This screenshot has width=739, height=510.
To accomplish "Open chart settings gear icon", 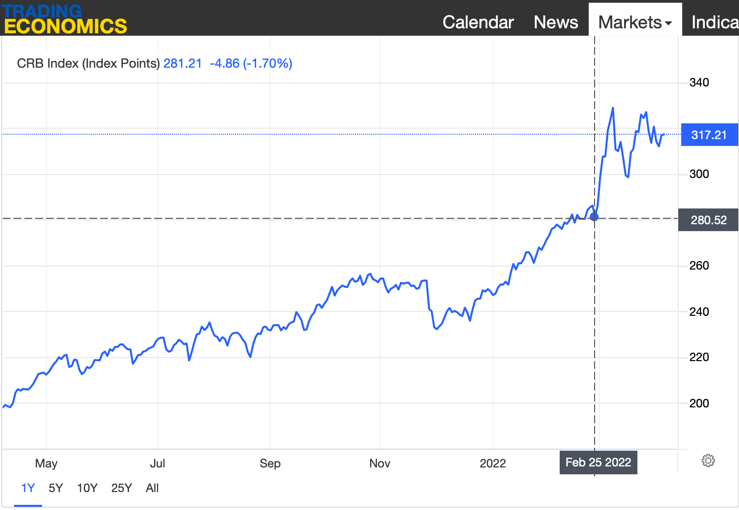I will point(708,461).
